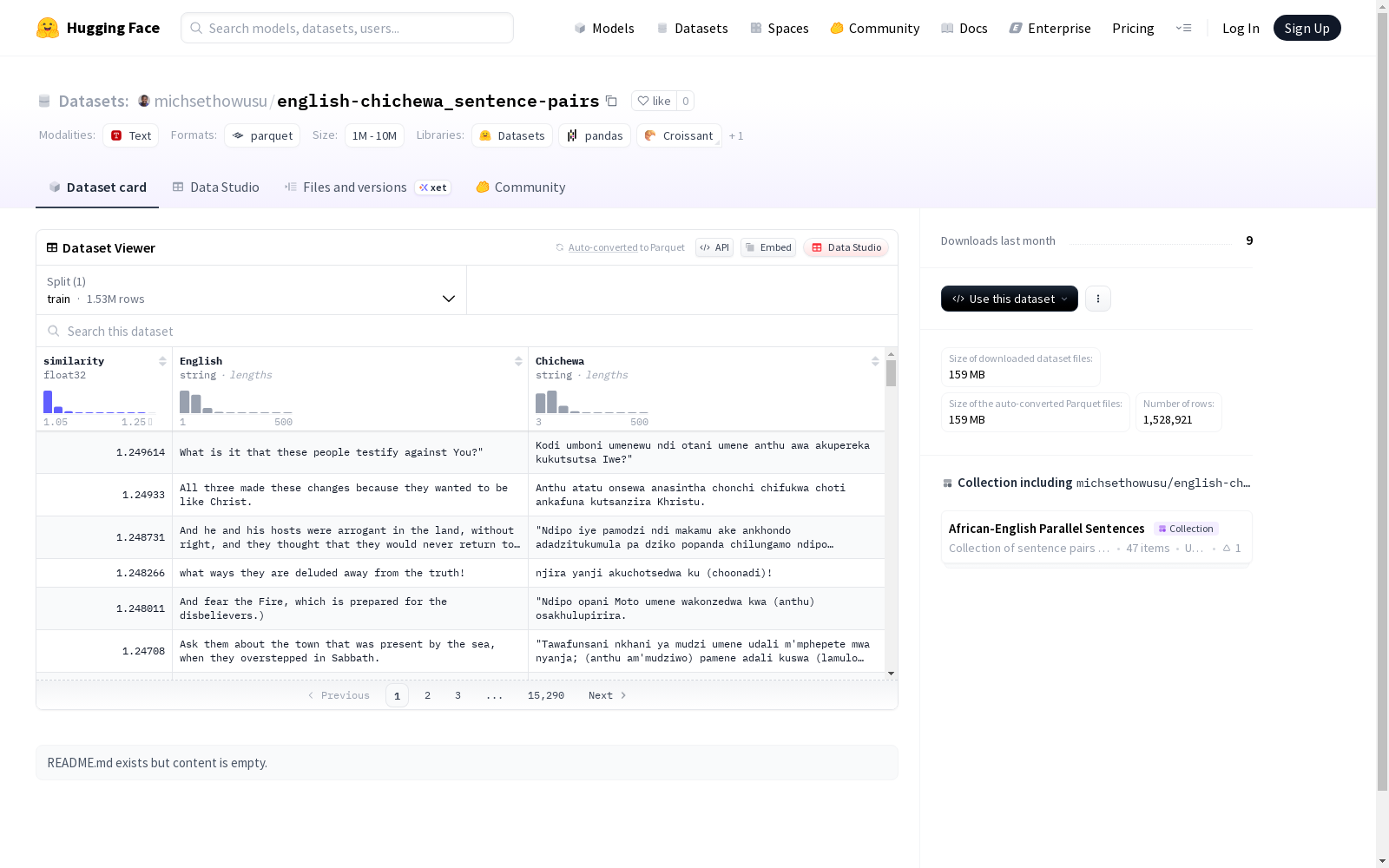The width and height of the screenshot is (1389, 868).
Task: Sort the English column using its sort icon
Action: click(x=518, y=361)
